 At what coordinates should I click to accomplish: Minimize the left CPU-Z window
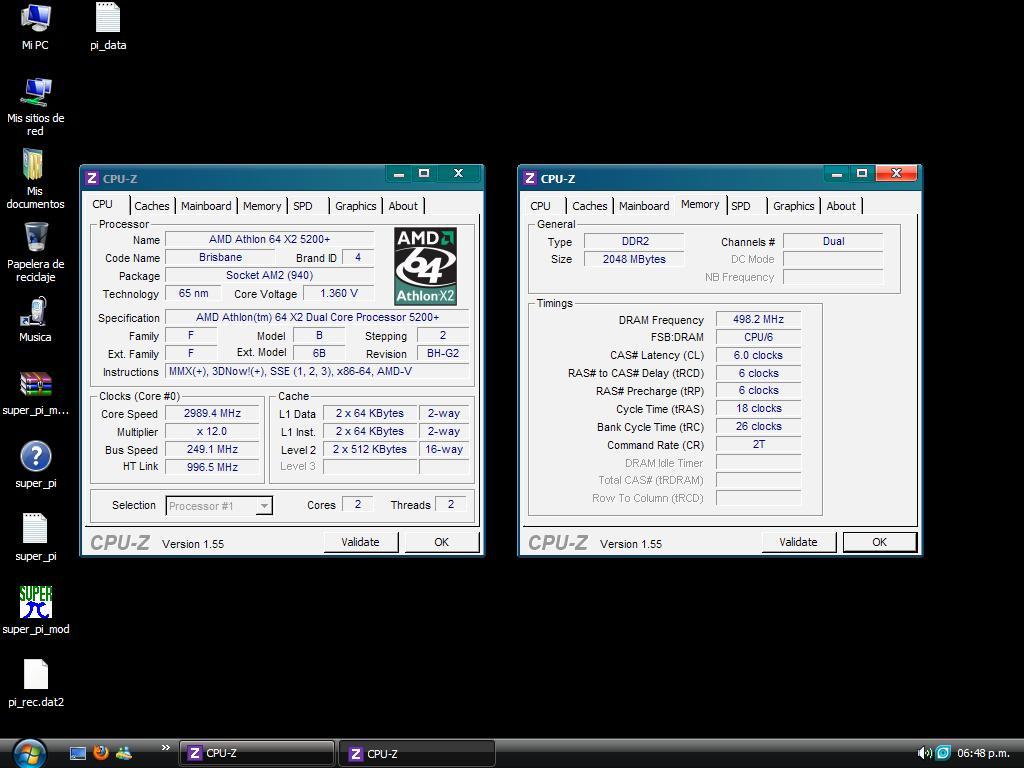[x=399, y=174]
